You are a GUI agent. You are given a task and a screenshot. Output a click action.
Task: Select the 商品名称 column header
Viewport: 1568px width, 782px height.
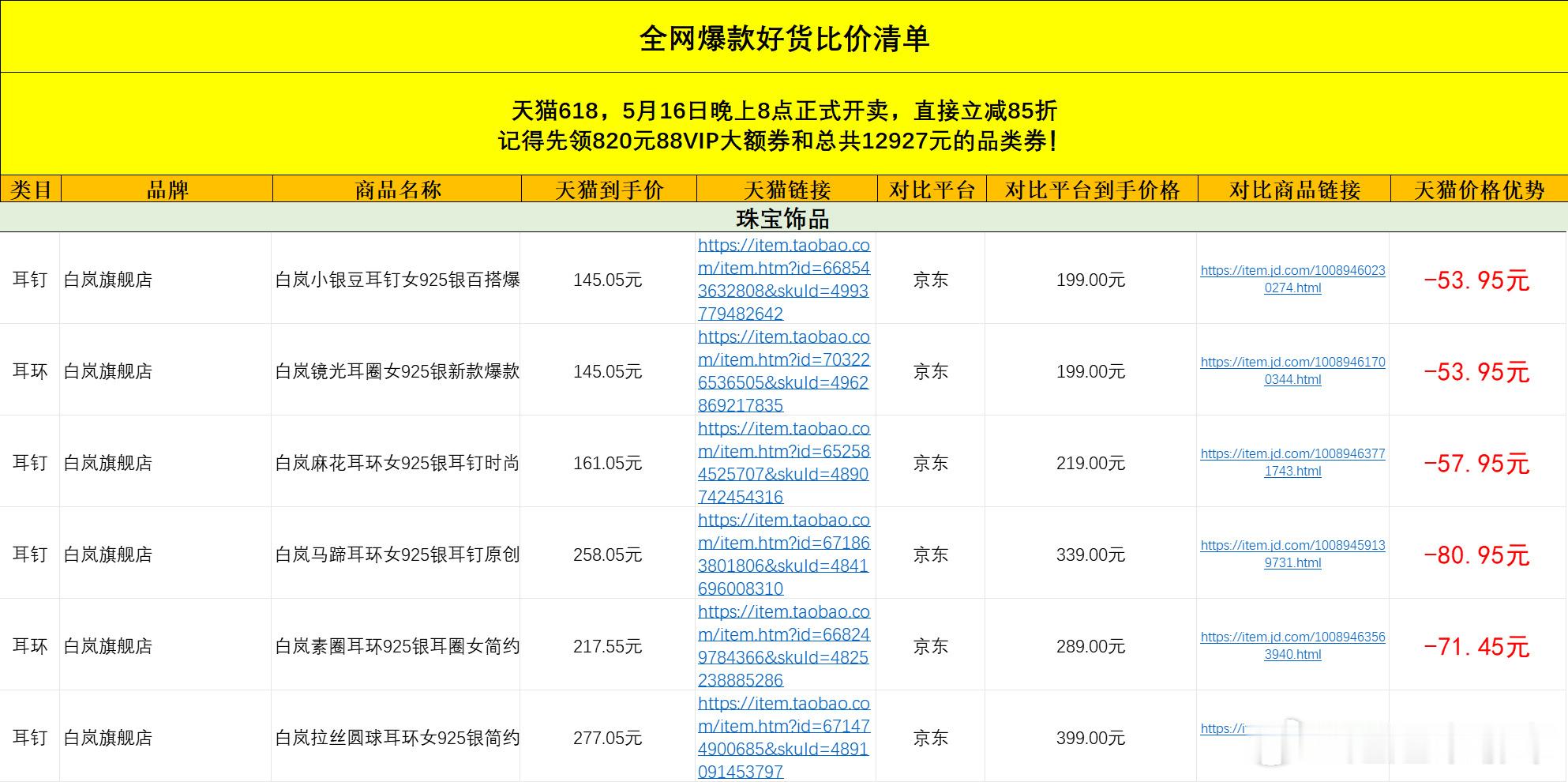tap(397, 190)
